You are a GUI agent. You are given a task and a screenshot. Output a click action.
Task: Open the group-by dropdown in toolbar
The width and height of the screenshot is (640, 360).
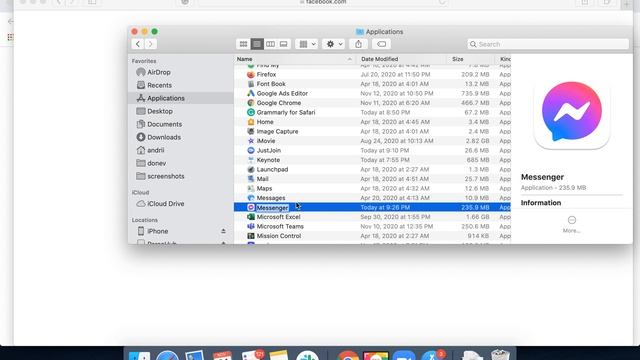[307, 44]
